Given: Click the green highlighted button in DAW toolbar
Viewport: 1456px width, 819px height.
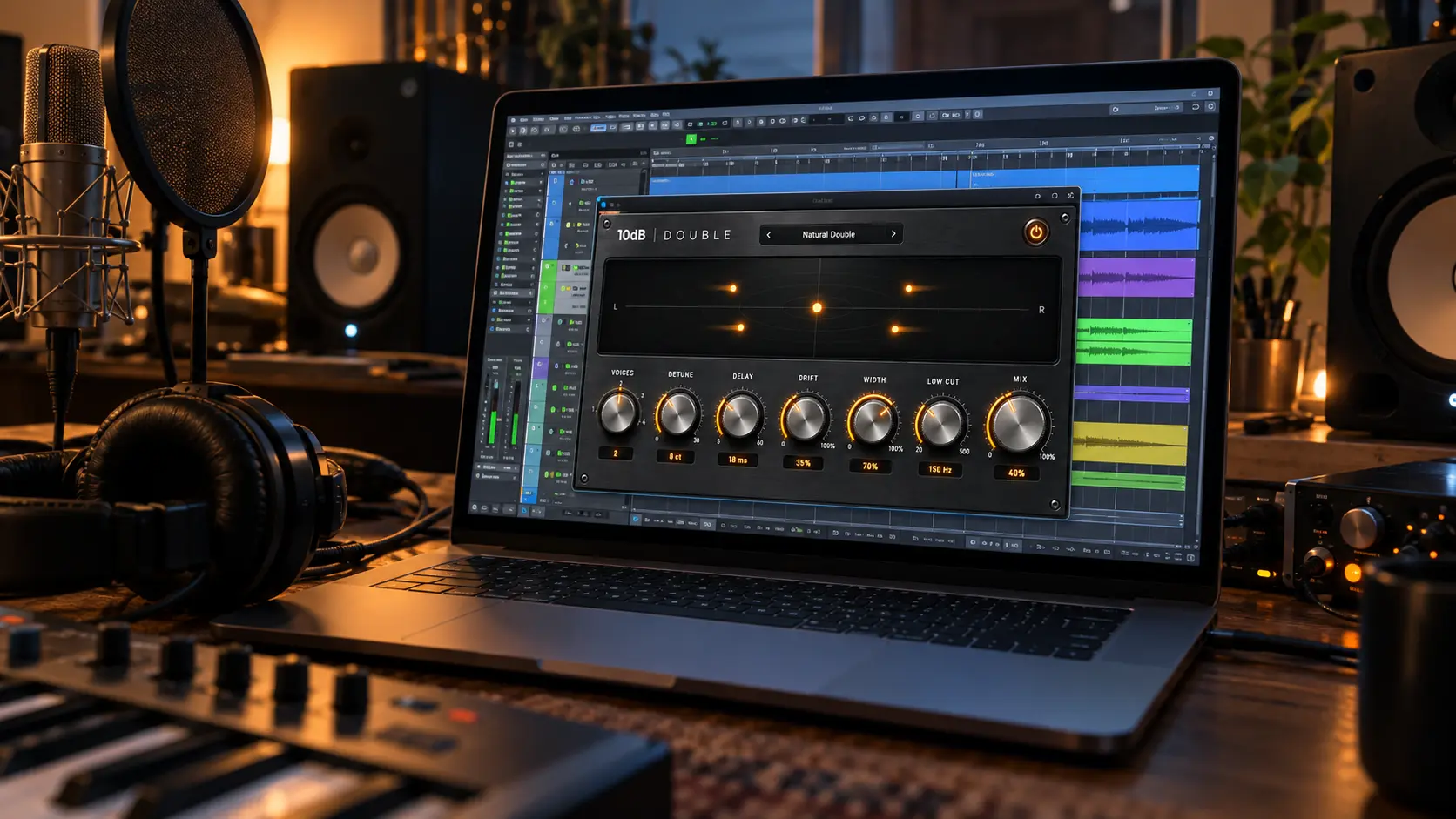Looking at the screenshot, I should (x=691, y=139).
